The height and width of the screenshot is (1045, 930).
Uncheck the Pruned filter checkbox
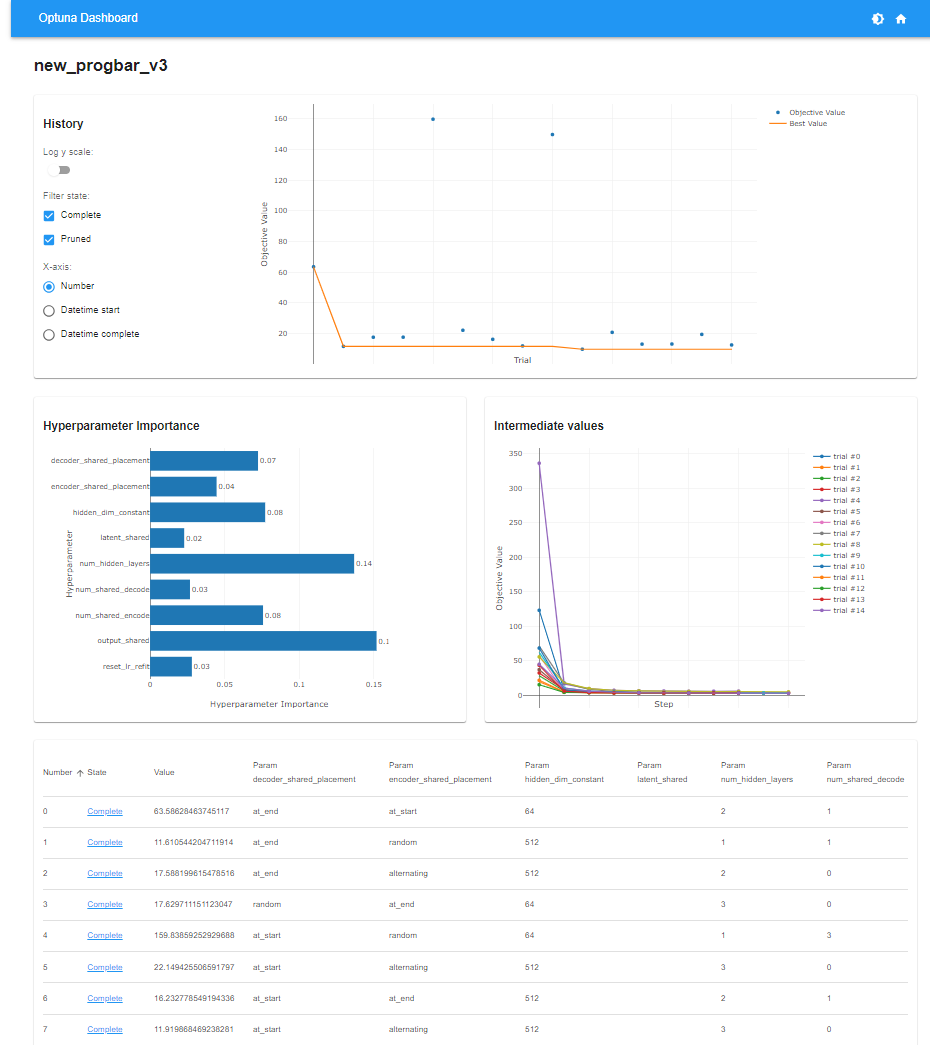point(49,239)
